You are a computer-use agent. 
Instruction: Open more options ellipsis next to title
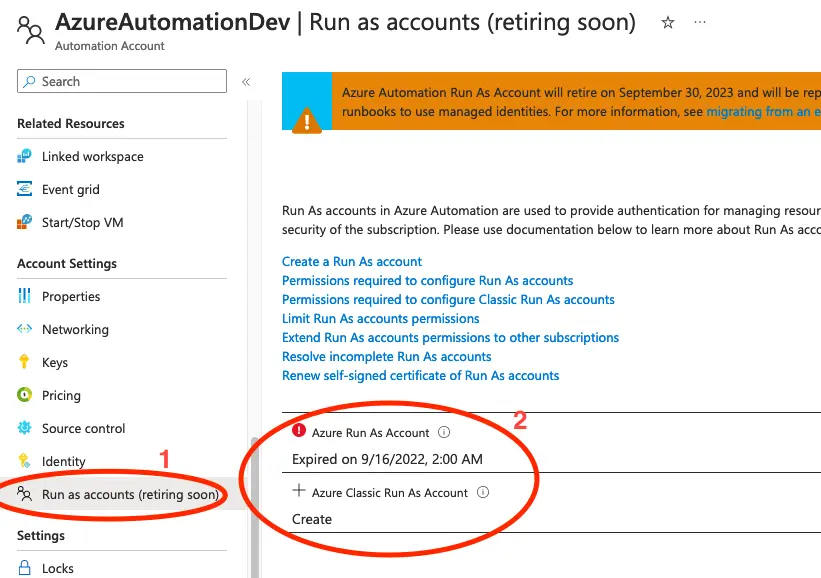click(x=699, y=23)
